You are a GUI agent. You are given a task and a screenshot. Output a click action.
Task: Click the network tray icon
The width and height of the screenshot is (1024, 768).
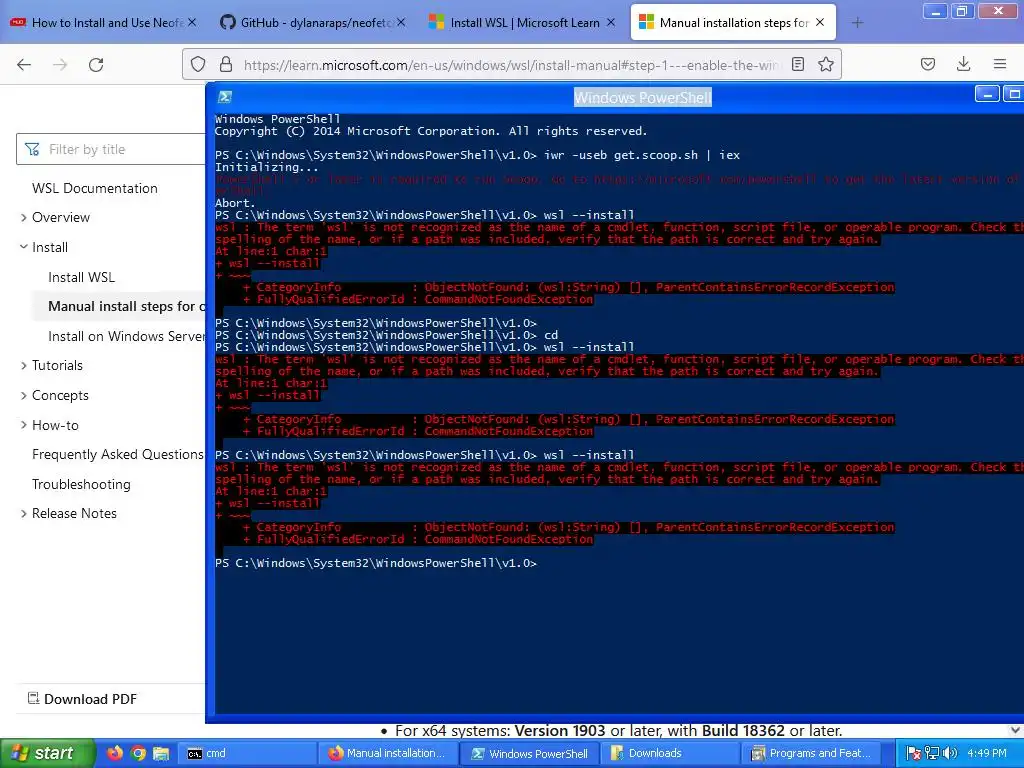pyautogui.click(x=932, y=753)
